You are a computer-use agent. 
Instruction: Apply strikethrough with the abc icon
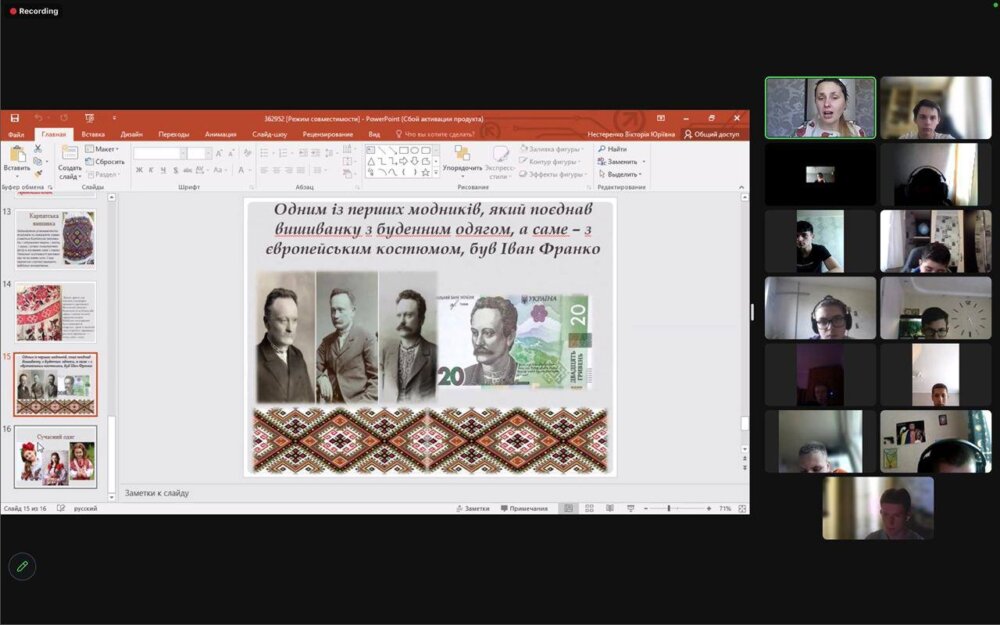click(188, 170)
